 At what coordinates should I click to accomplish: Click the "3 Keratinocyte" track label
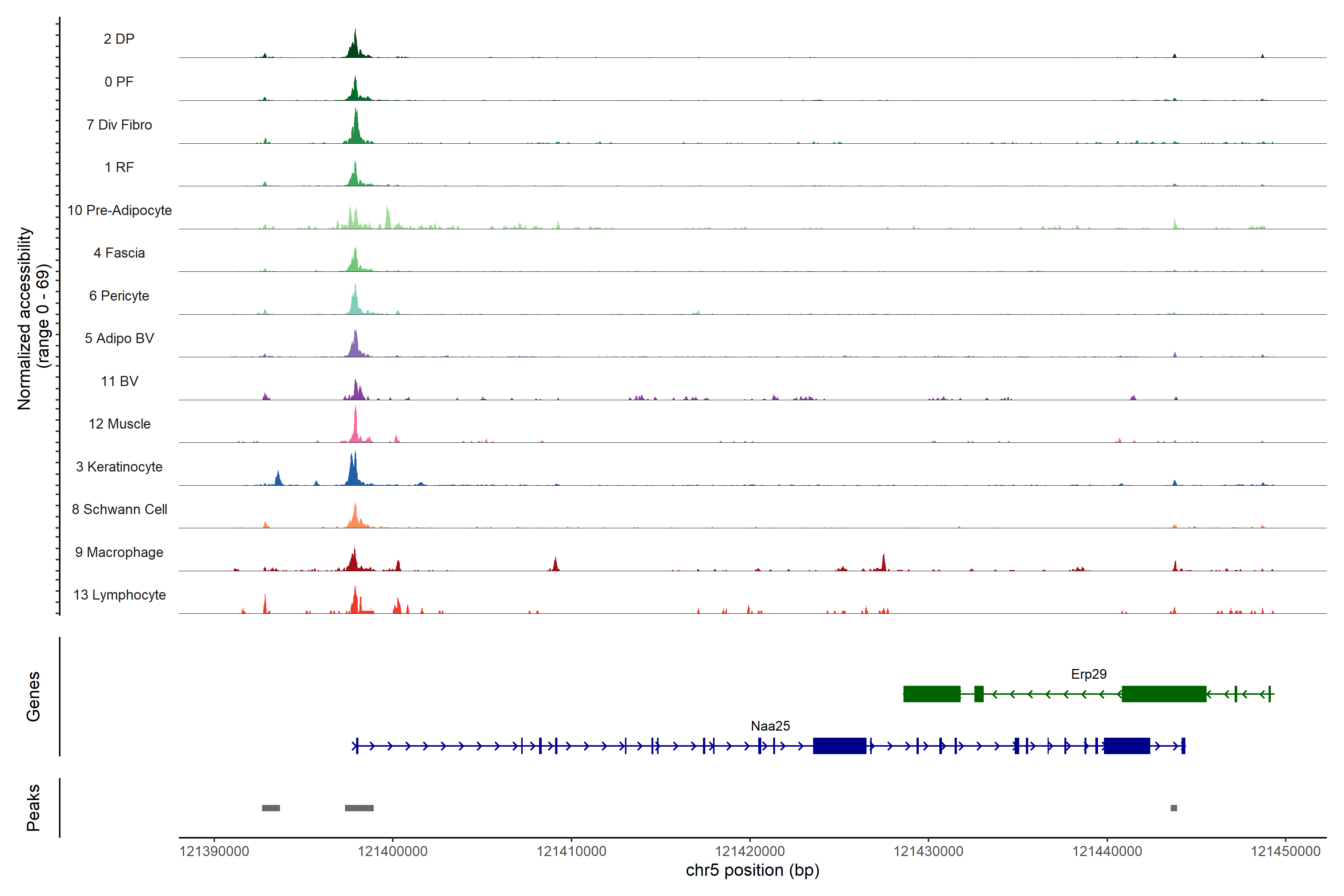119,467
